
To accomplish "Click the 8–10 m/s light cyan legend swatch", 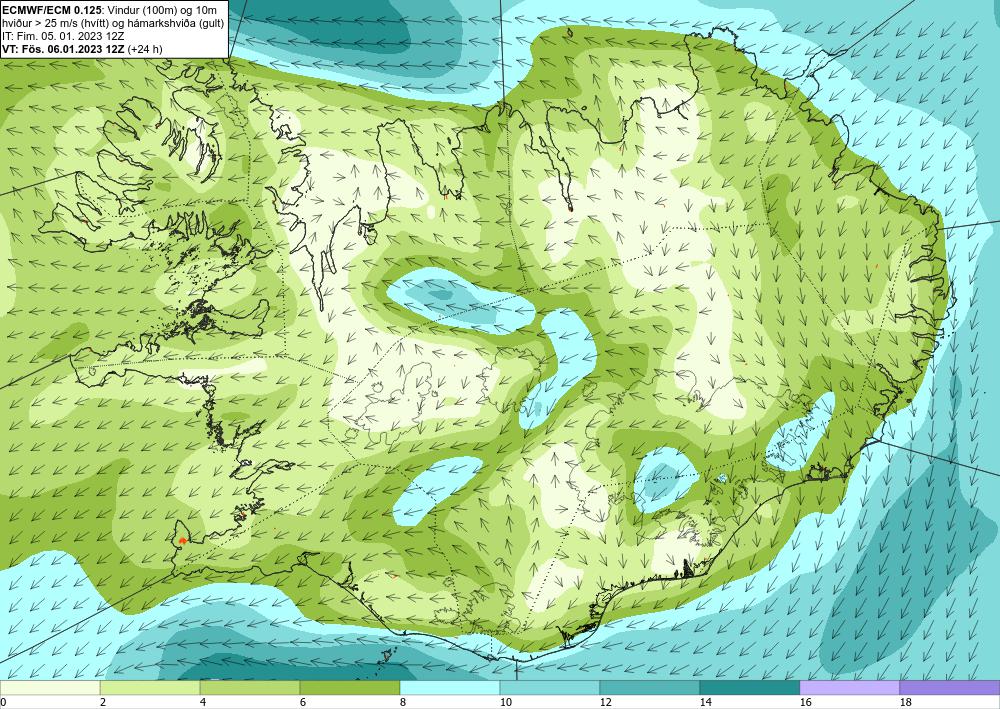I will pyautogui.click(x=450, y=688).
